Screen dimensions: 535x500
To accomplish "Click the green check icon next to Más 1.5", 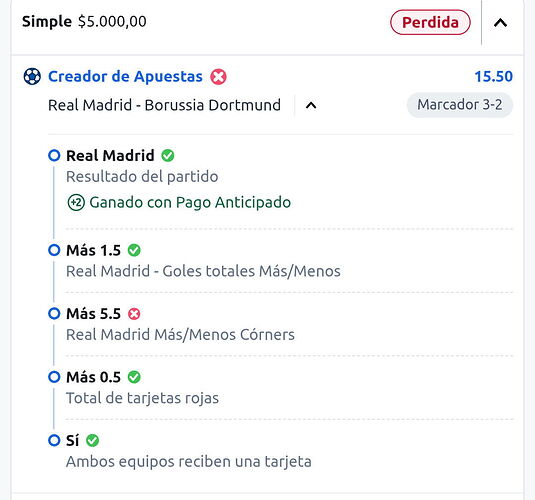I will [134, 250].
